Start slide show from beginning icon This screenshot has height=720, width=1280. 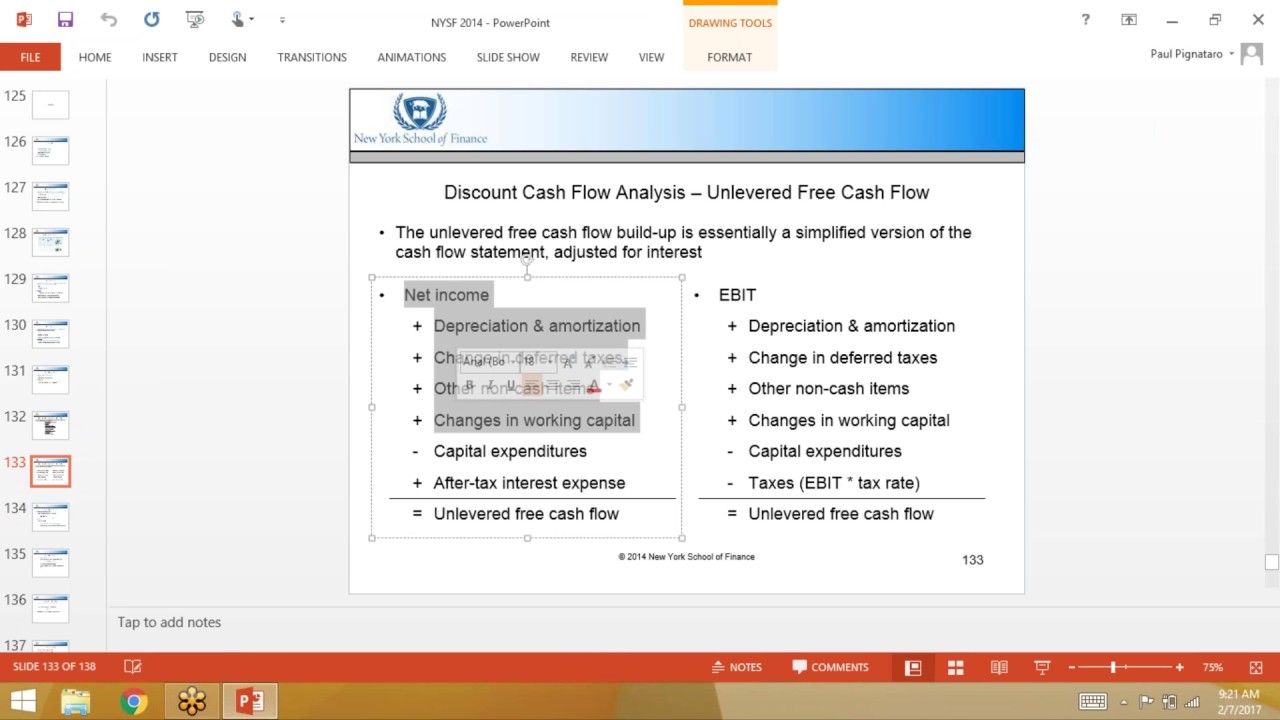(x=196, y=19)
